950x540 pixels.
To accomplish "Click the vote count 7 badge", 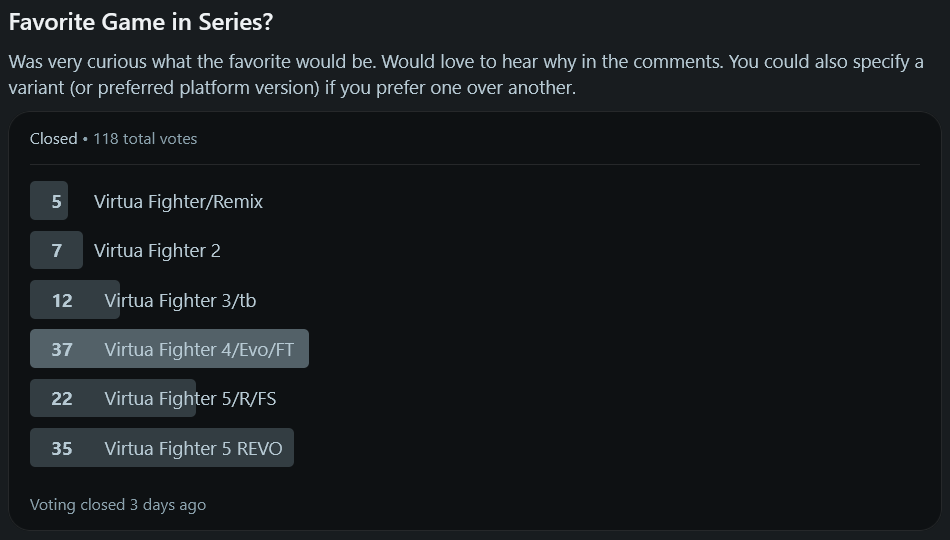I will tap(56, 250).
